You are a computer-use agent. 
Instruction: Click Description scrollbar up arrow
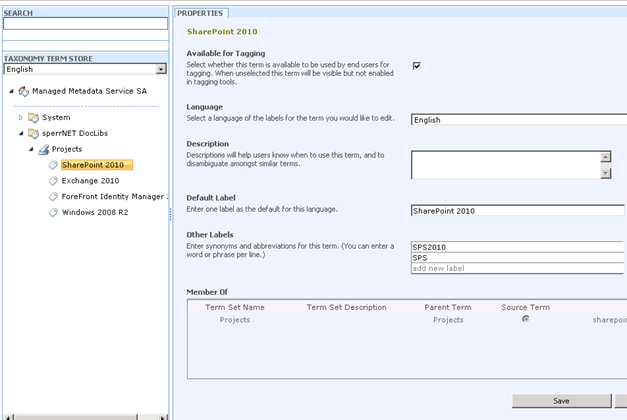click(606, 157)
